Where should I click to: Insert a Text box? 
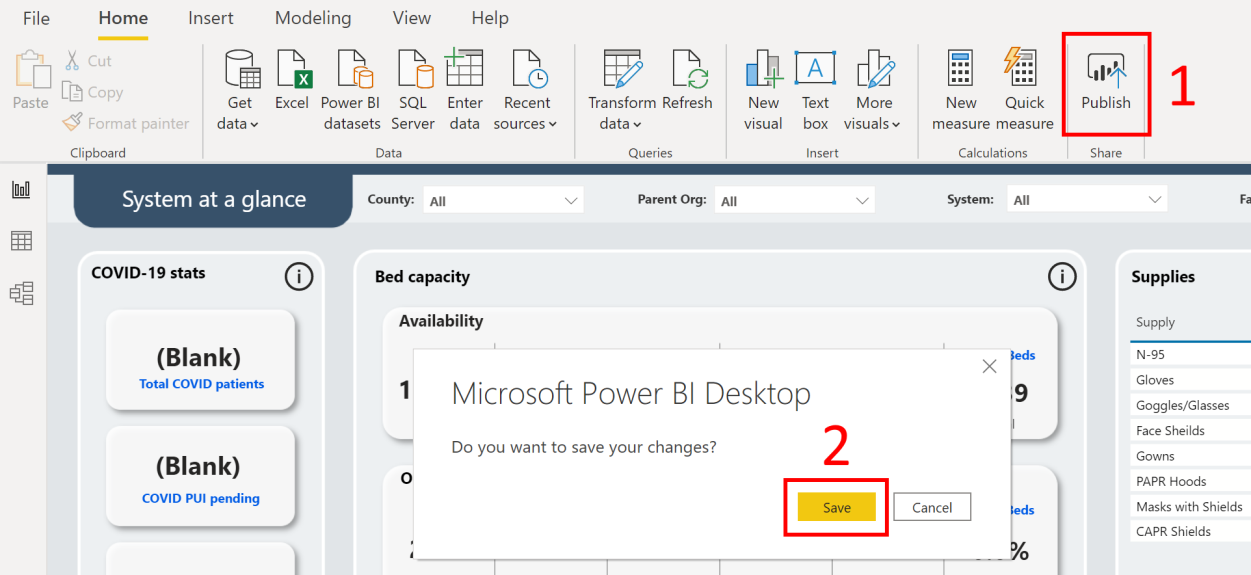tap(815, 91)
